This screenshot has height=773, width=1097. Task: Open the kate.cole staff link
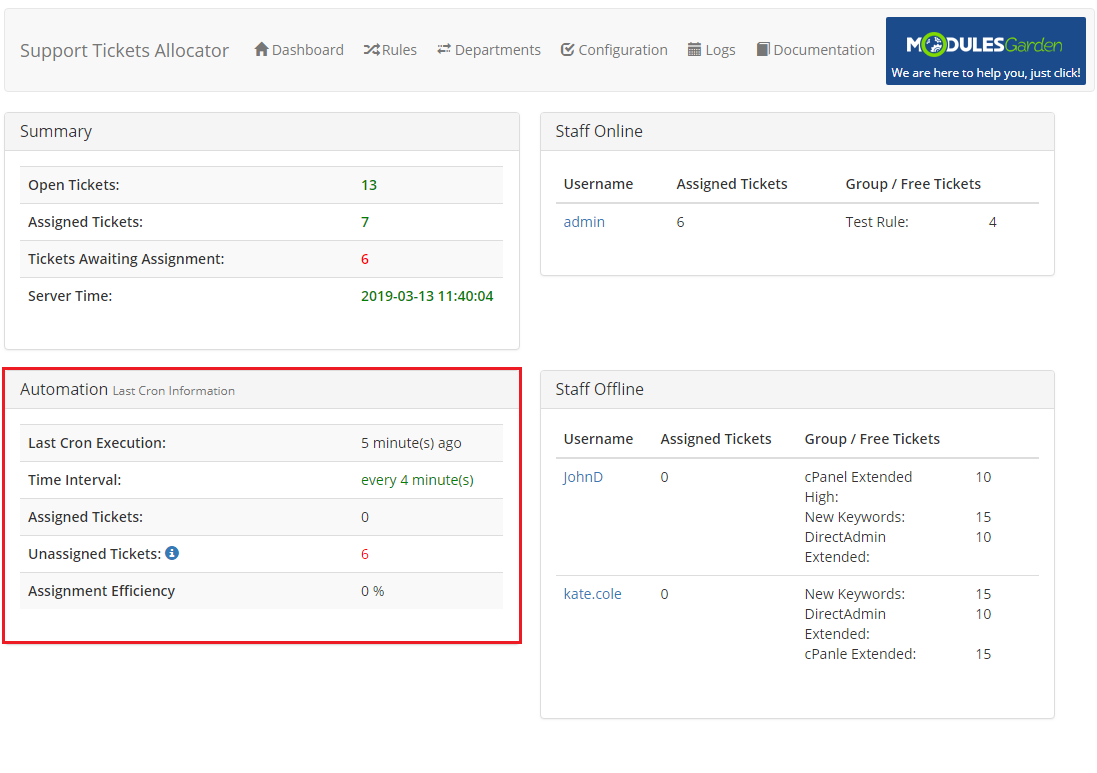[x=593, y=594]
